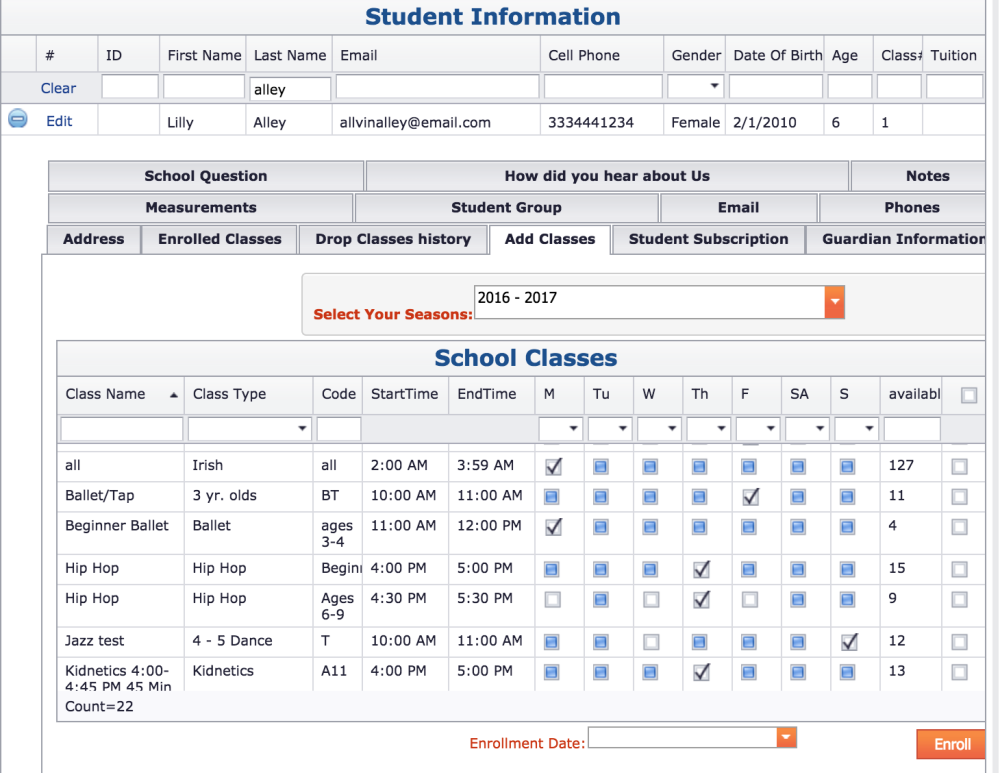Toggle Monday checkbox for Beginner Ballet

click(553, 527)
